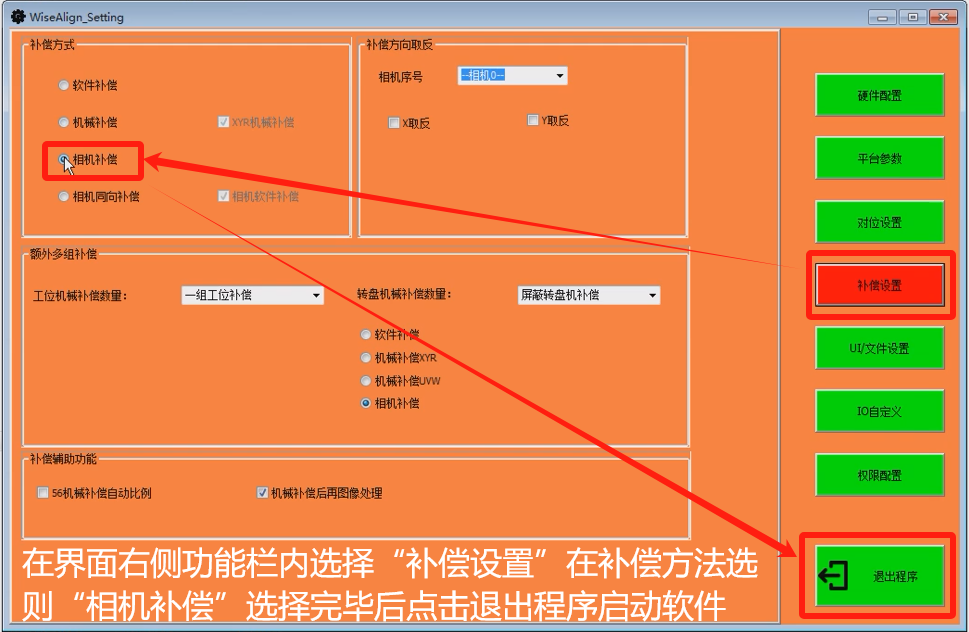Screen dimensions: 969x632
Task: Check the 56机械补偿自动比例 box
Action: tap(43, 493)
